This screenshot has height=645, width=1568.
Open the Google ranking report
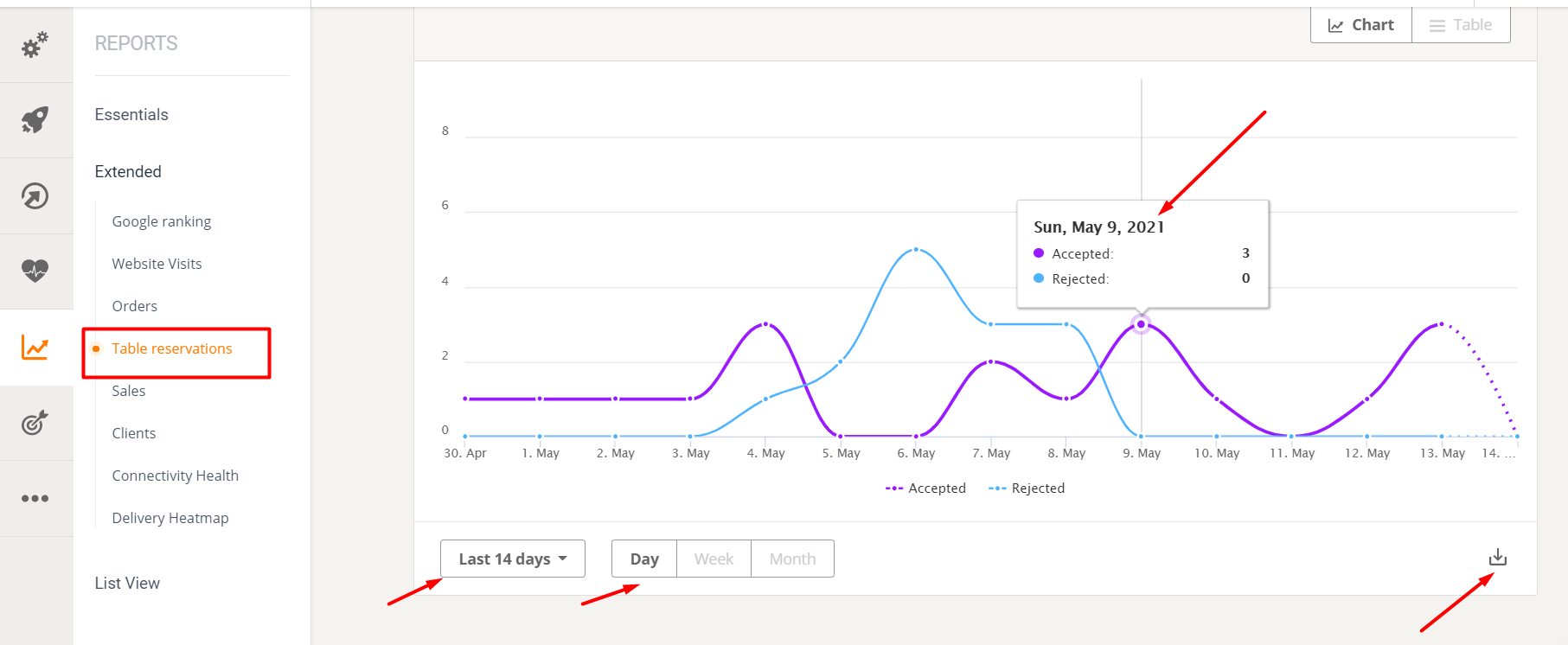[x=162, y=221]
